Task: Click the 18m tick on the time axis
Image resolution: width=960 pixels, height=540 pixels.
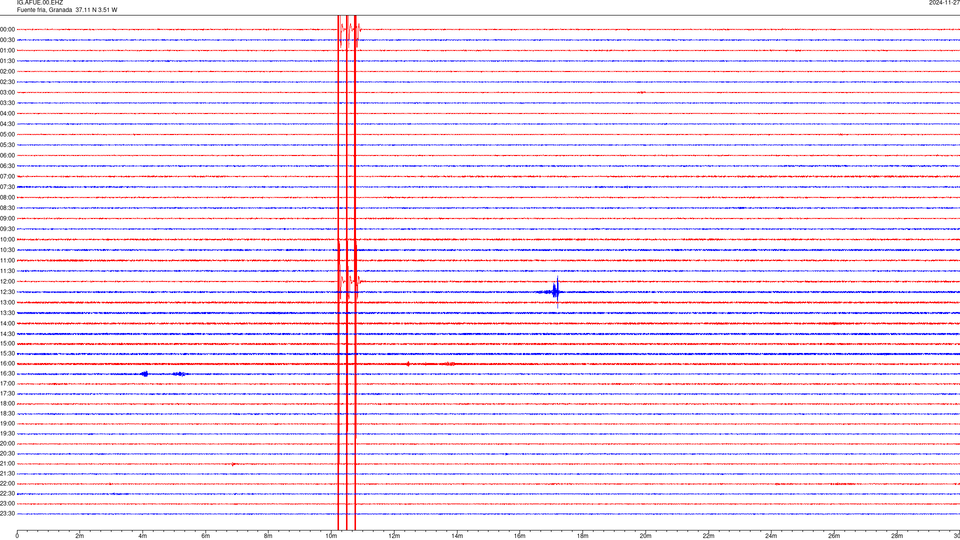Action: click(x=583, y=536)
